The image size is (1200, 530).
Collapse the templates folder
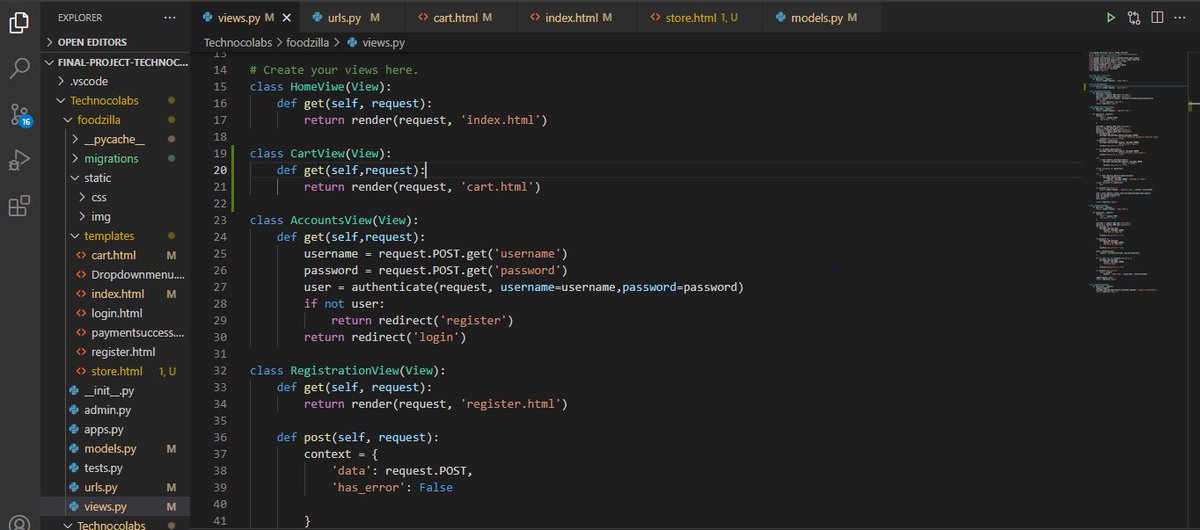coord(115,236)
